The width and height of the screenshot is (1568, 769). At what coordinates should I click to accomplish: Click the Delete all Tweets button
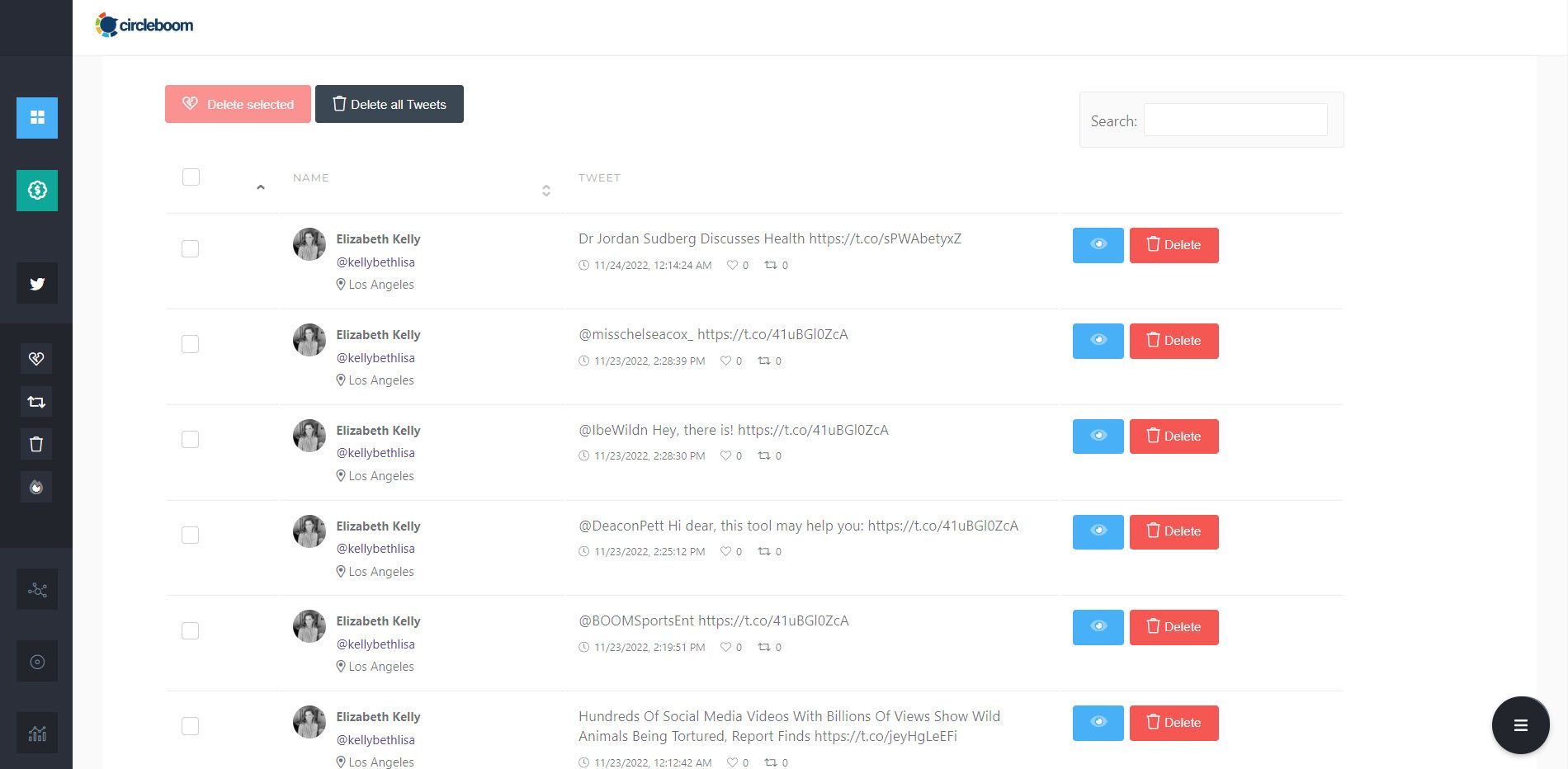click(x=390, y=104)
